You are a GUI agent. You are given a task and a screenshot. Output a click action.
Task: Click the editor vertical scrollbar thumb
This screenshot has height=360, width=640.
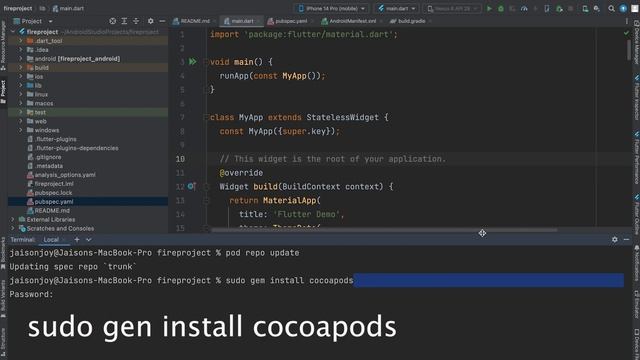point(629,49)
